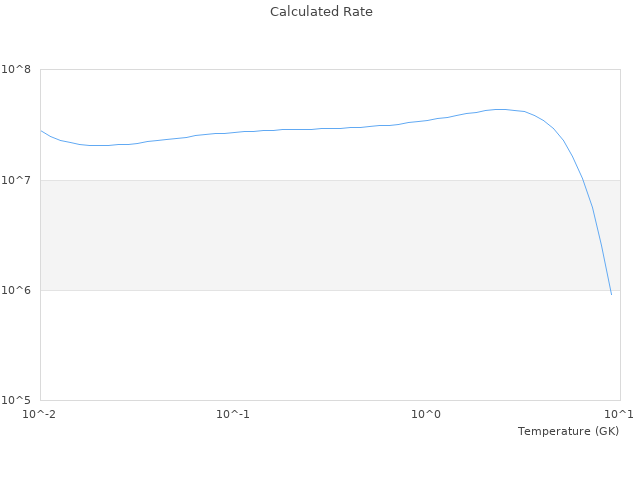Viewport: 640px width, 480px height.
Task: Click the gray shaded band in the plot
Action: click(300, 235)
